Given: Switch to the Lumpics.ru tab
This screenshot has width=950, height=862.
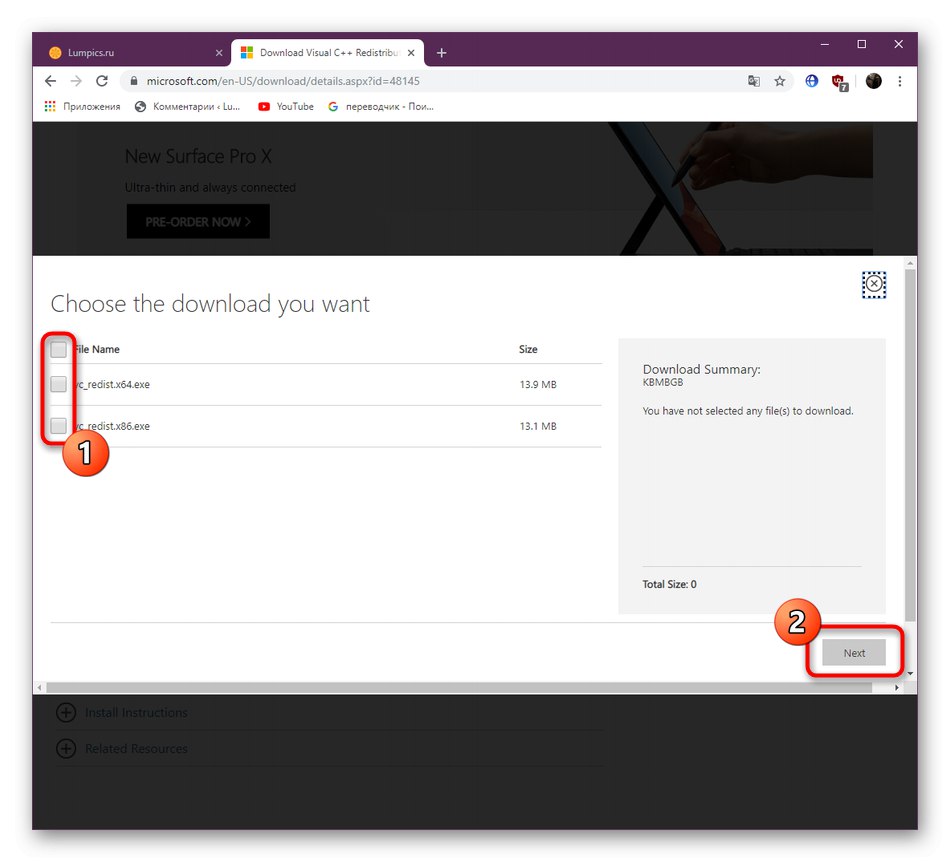Looking at the screenshot, I should tap(131, 53).
